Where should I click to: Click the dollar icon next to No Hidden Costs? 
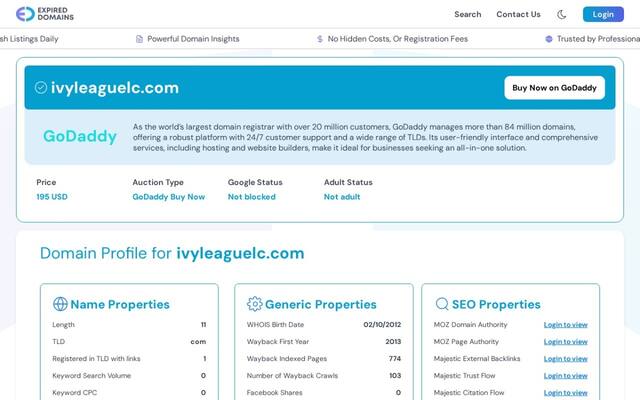click(x=320, y=39)
